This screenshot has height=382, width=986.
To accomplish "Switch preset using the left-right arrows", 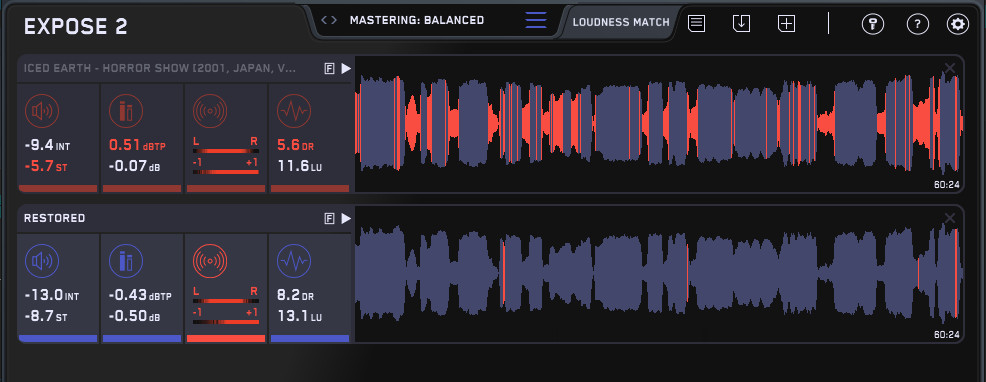I will (x=328, y=20).
